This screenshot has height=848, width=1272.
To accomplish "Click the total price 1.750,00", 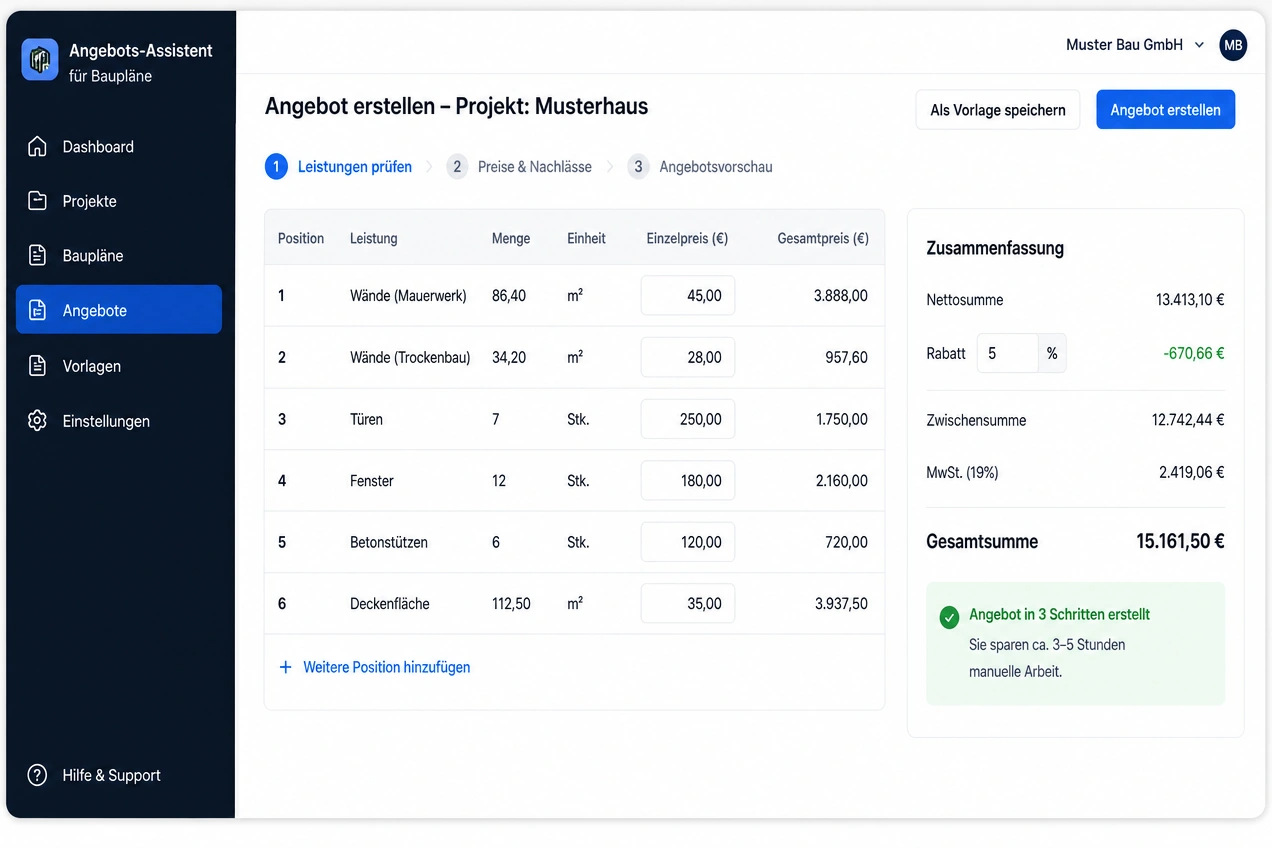I will [841, 419].
